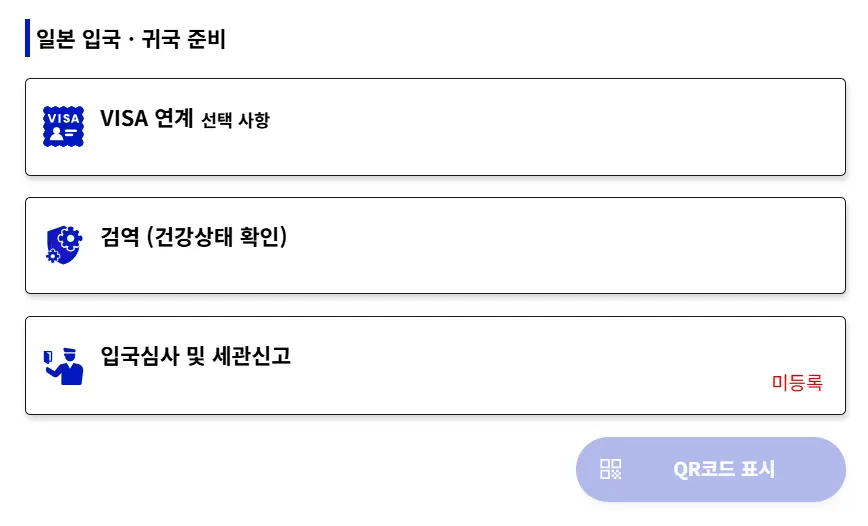Click the immigration officer icon

click(x=63, y=366)
